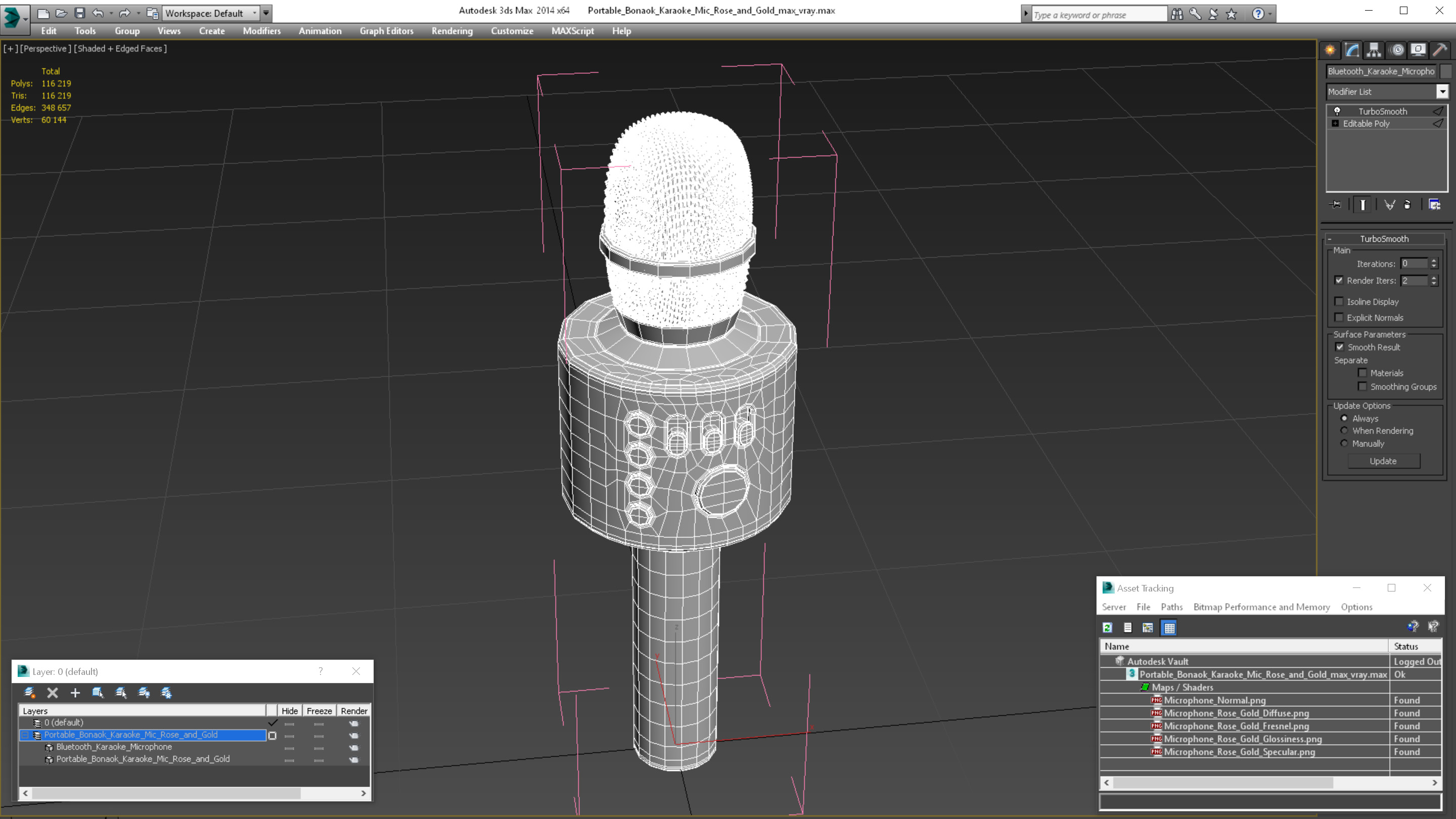
Task: Click Refresh icon in Asset Tracking
Action: click(1108, 627)
